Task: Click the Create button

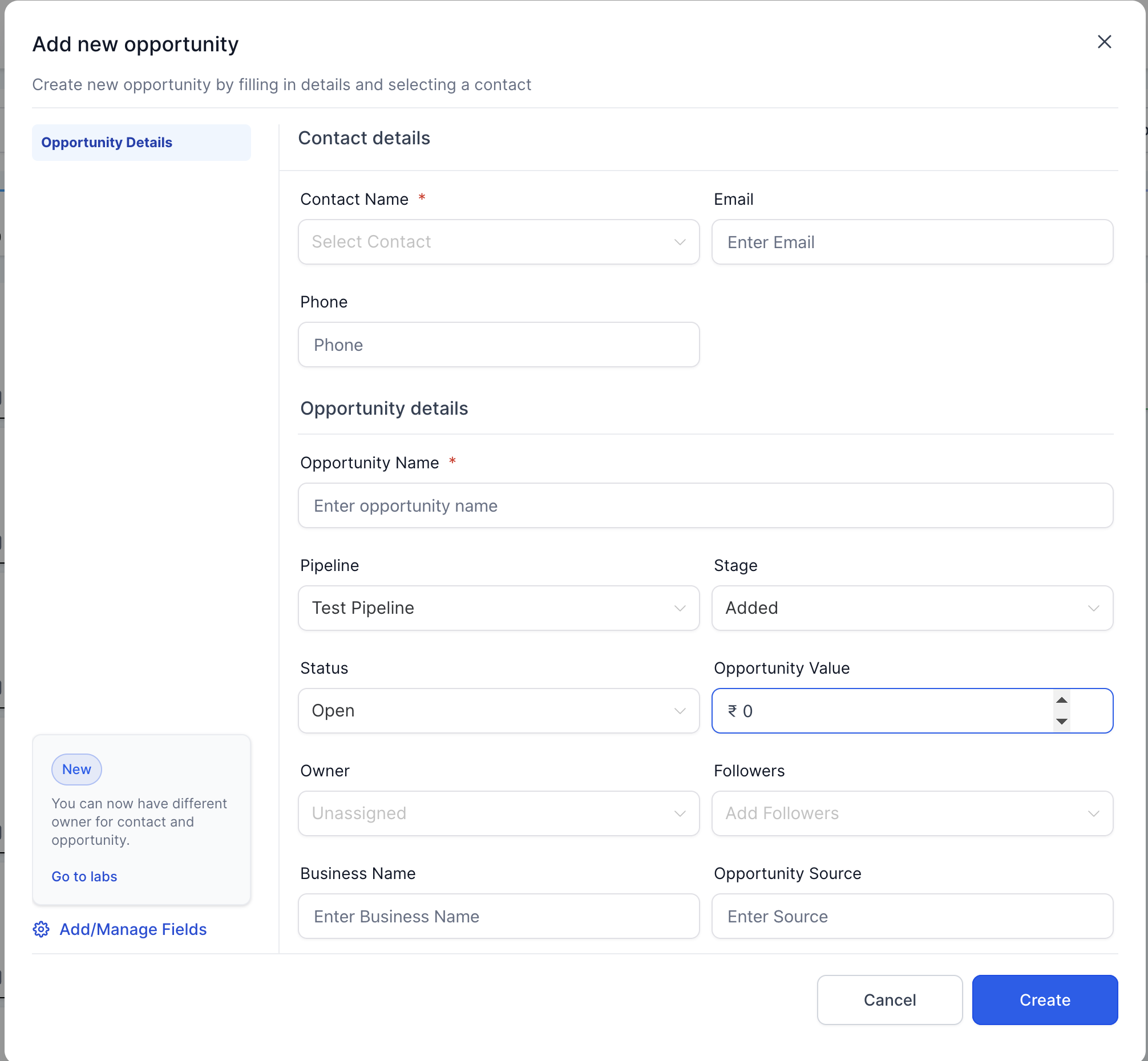Action: (x=1044, y=999)
